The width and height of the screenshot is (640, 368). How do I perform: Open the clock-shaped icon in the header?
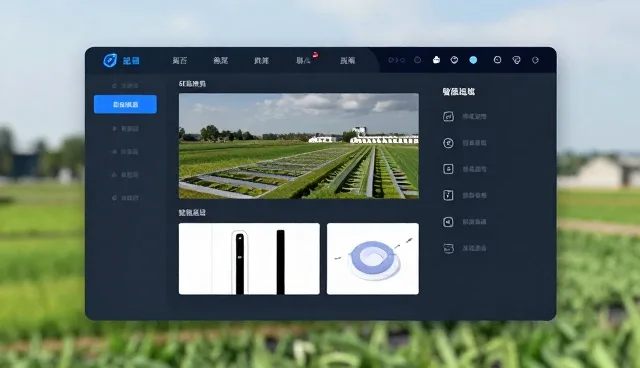click(497, 60)
